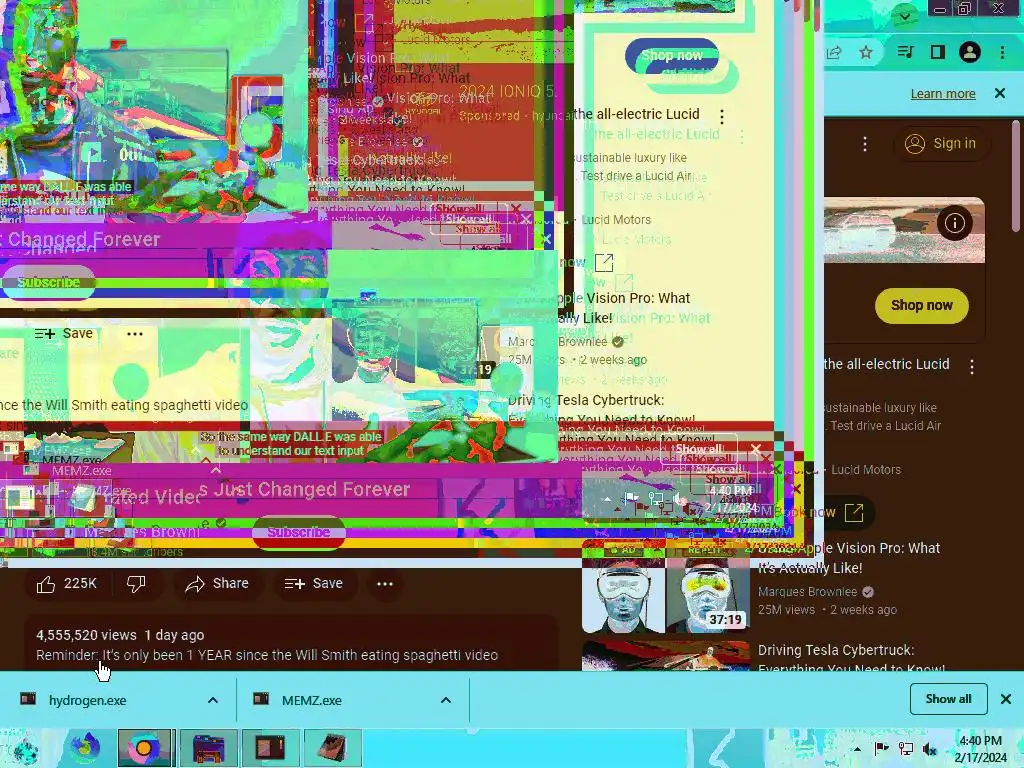Click the muted volume tray icon
This screenshot has width=1024, height=768.
[x=930, y=749]
